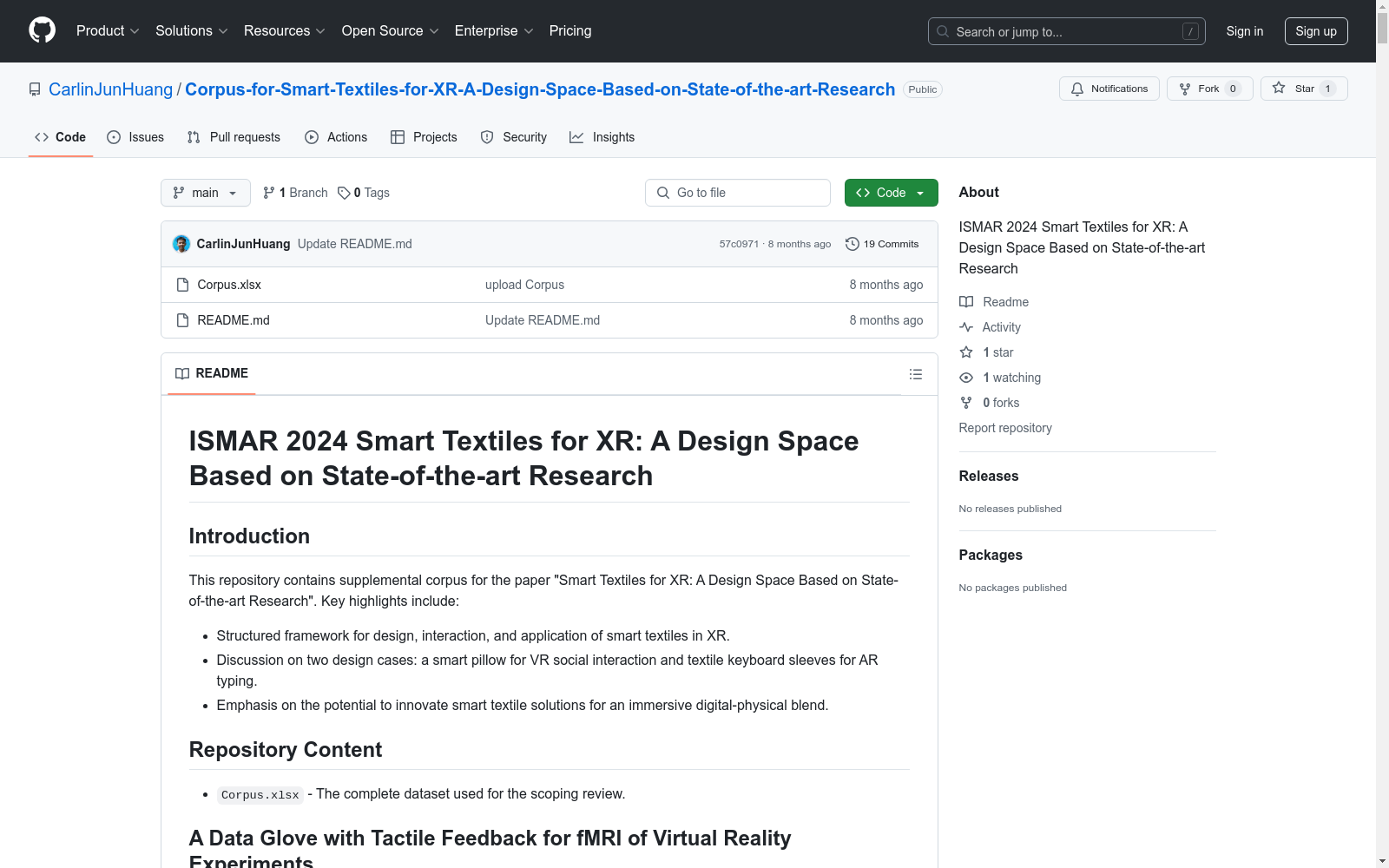Click the Releases heading link
The height and width of the screenshot is (868, 1389).
point(989,476)
